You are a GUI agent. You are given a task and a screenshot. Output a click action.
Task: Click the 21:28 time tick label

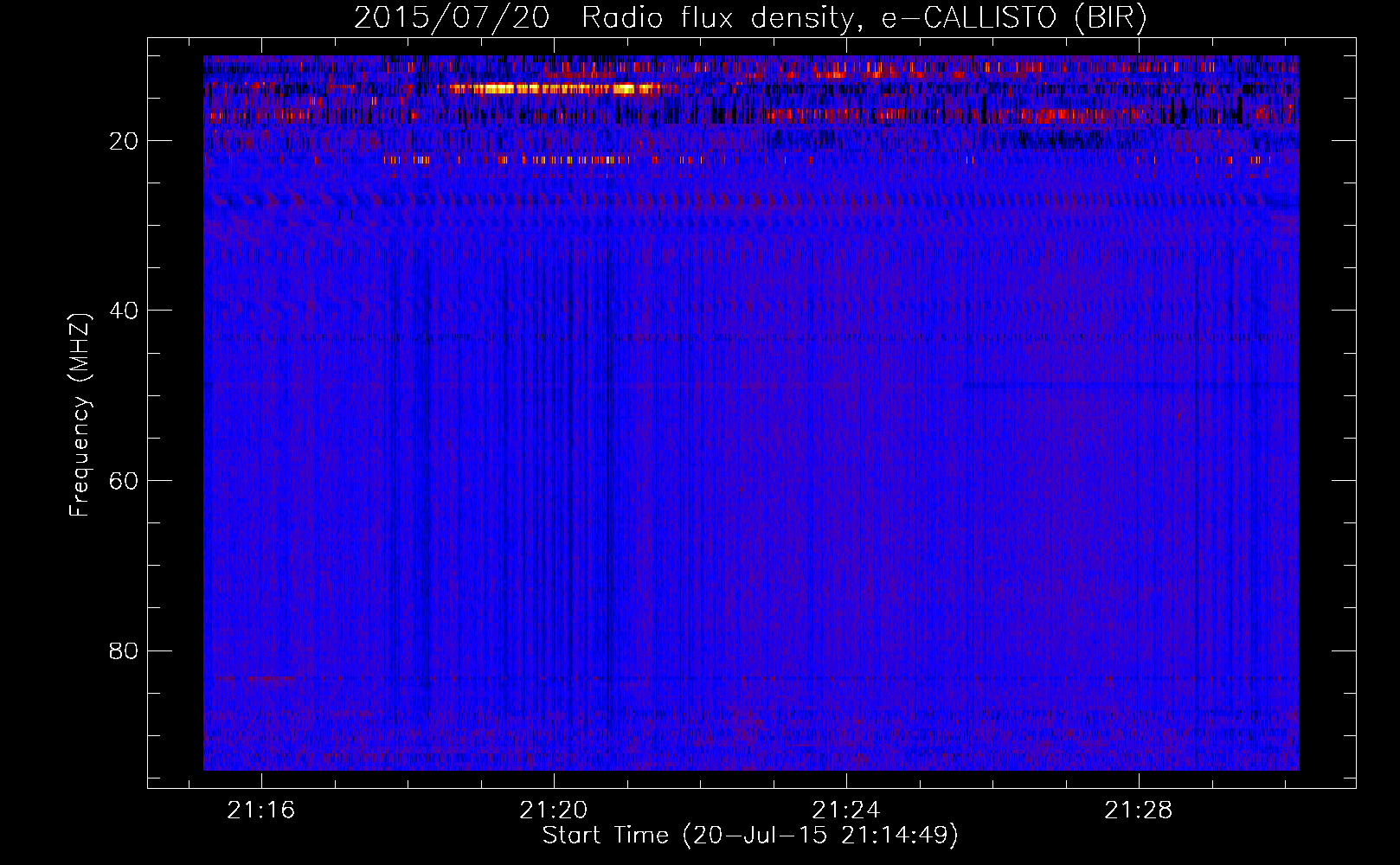[1139, 811]
